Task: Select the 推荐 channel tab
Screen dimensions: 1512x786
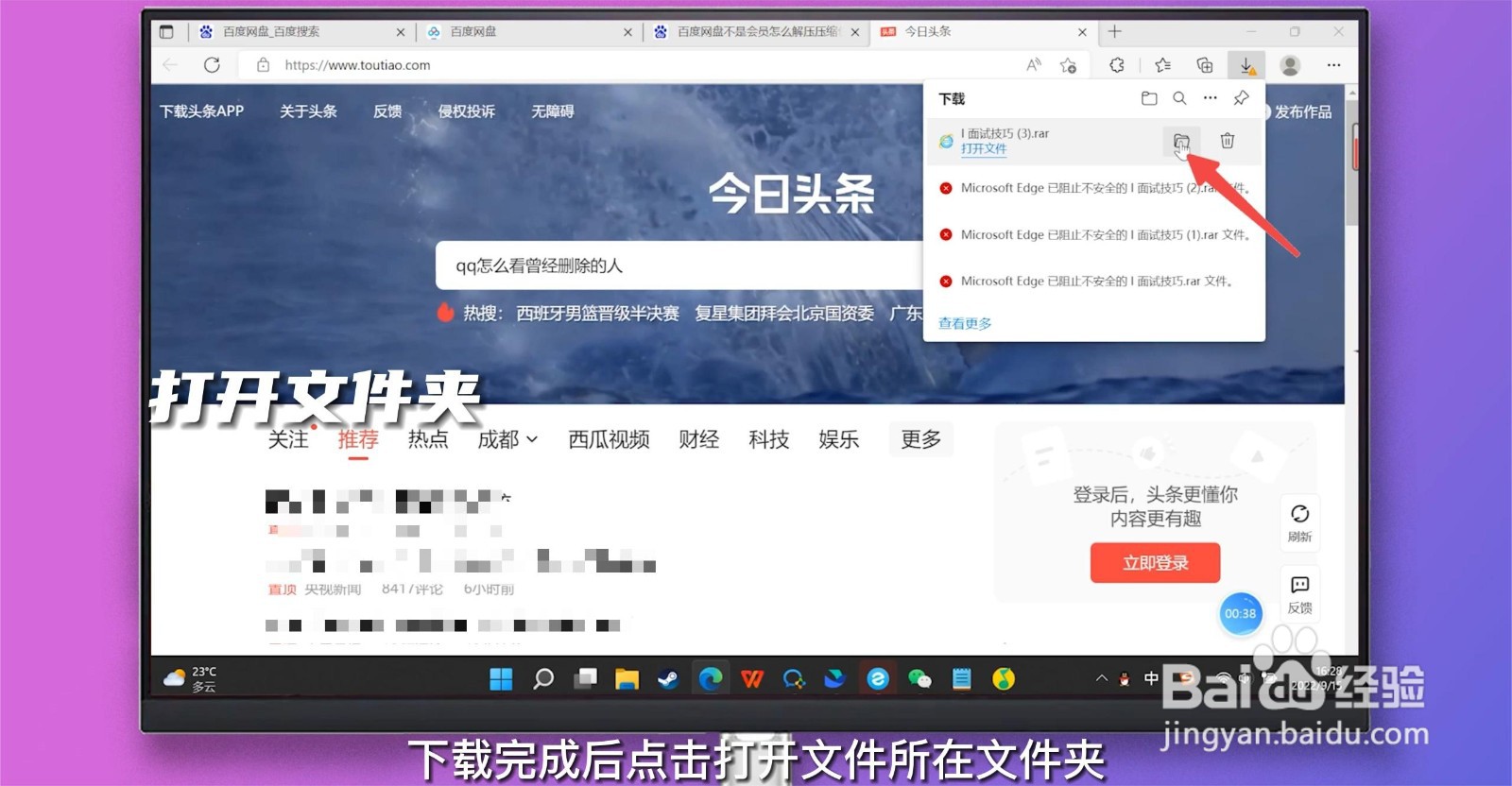Action: point(358,439)
